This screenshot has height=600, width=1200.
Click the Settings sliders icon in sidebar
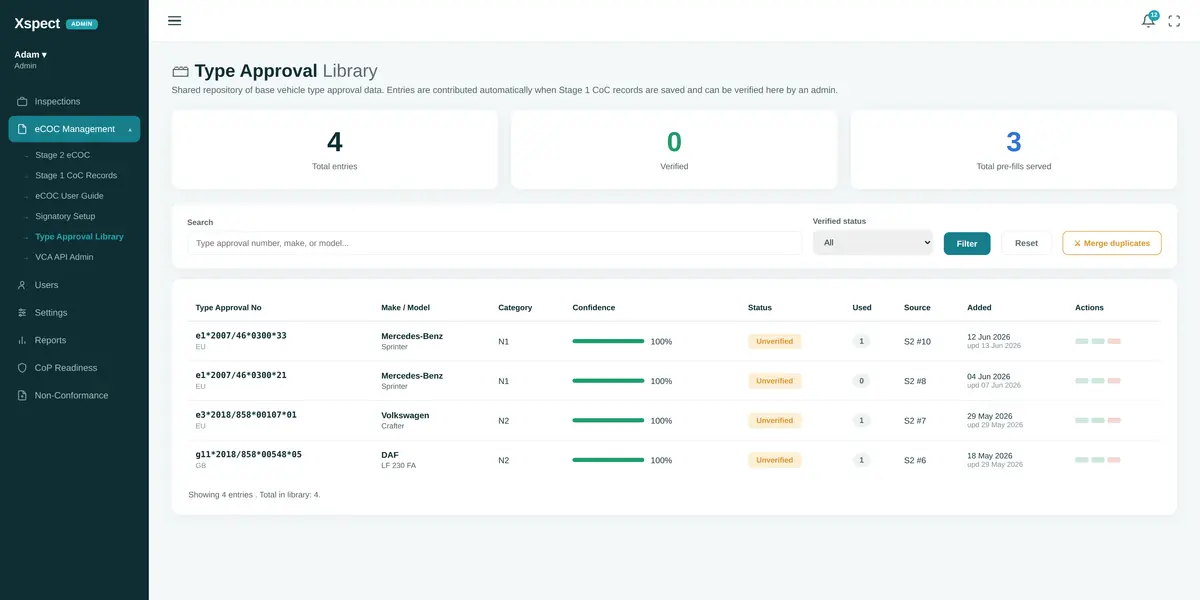pos(22,313)
